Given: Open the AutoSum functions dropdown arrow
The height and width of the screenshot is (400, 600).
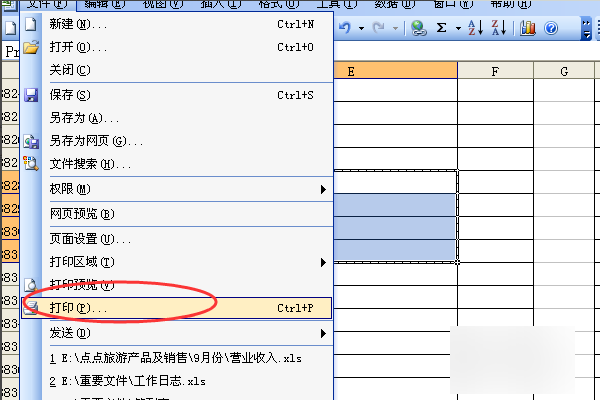Looking at the screenshot, I should (458, 28).
